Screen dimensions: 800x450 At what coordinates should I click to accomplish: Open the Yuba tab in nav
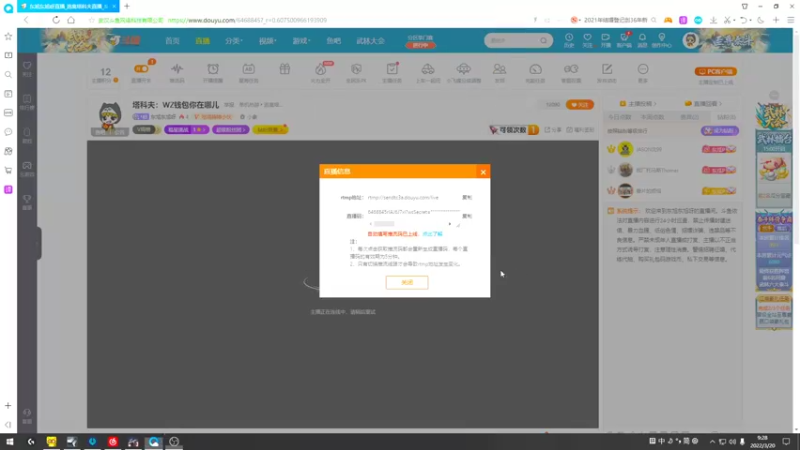click(333, 41)
